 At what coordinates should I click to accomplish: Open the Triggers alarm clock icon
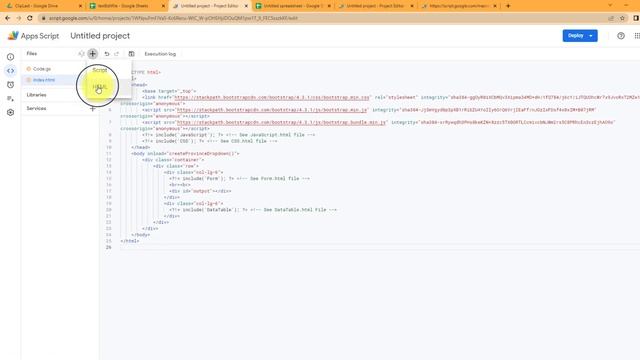pyautogui.click(x=11, y=84)
